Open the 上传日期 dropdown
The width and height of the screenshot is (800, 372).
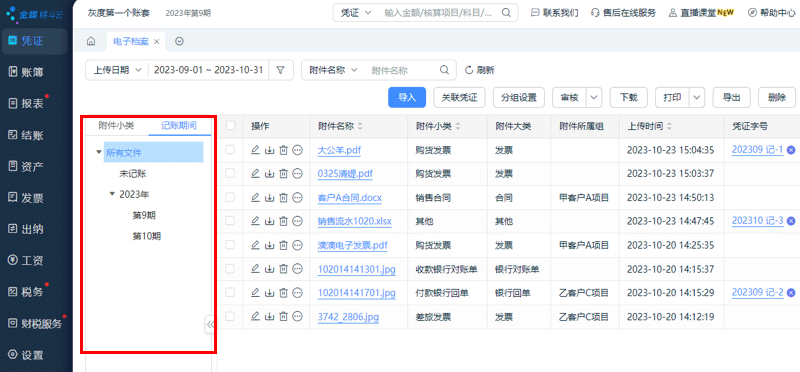[117, 70]
